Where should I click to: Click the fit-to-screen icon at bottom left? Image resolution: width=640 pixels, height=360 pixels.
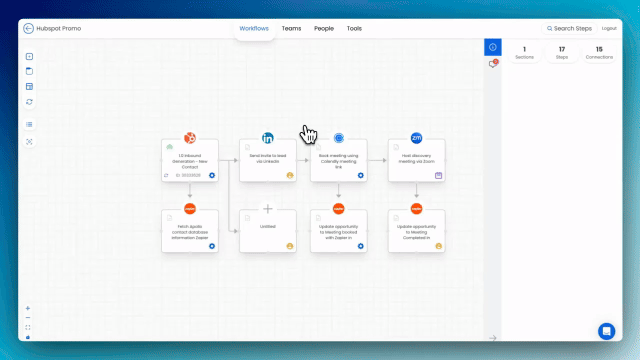(x=28, y=327)
